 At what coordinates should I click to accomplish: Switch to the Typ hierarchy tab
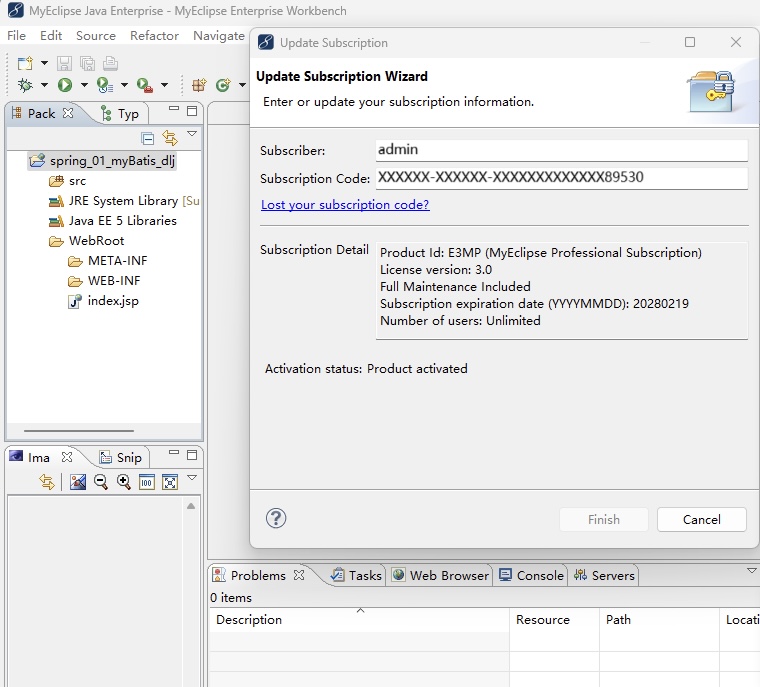click(x=120, y=114)
